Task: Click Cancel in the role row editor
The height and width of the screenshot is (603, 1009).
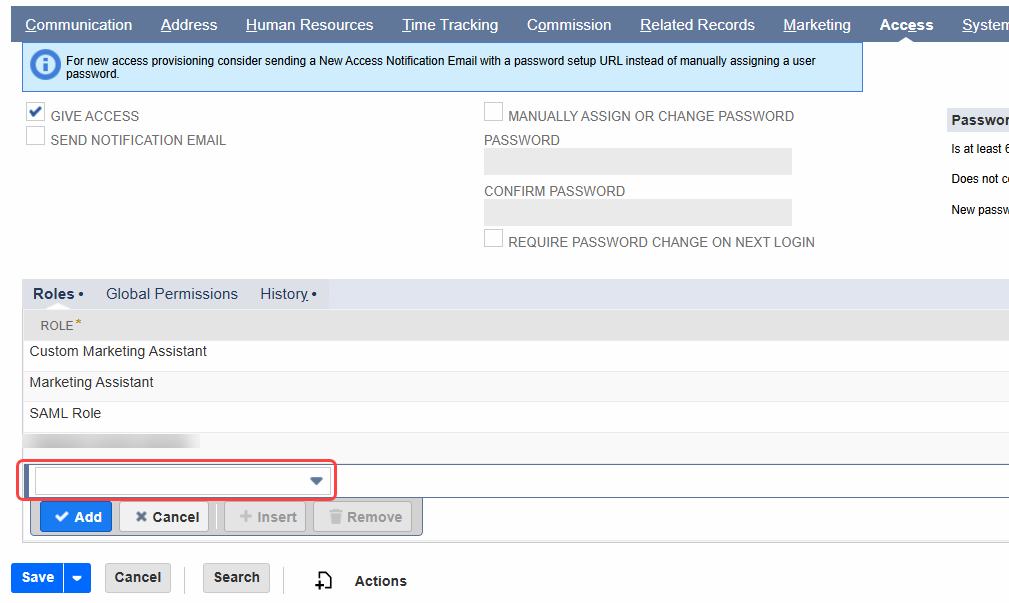Action: tap(164, 517)
